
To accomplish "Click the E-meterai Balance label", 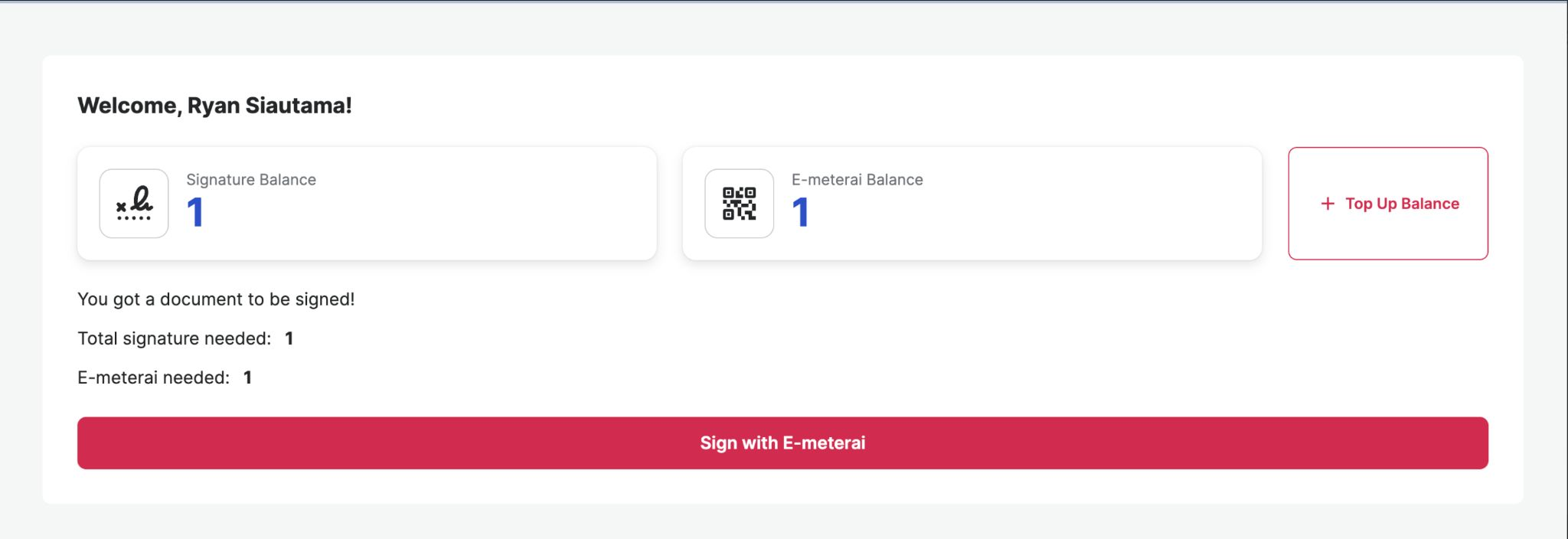I will (x=857, y=180).
